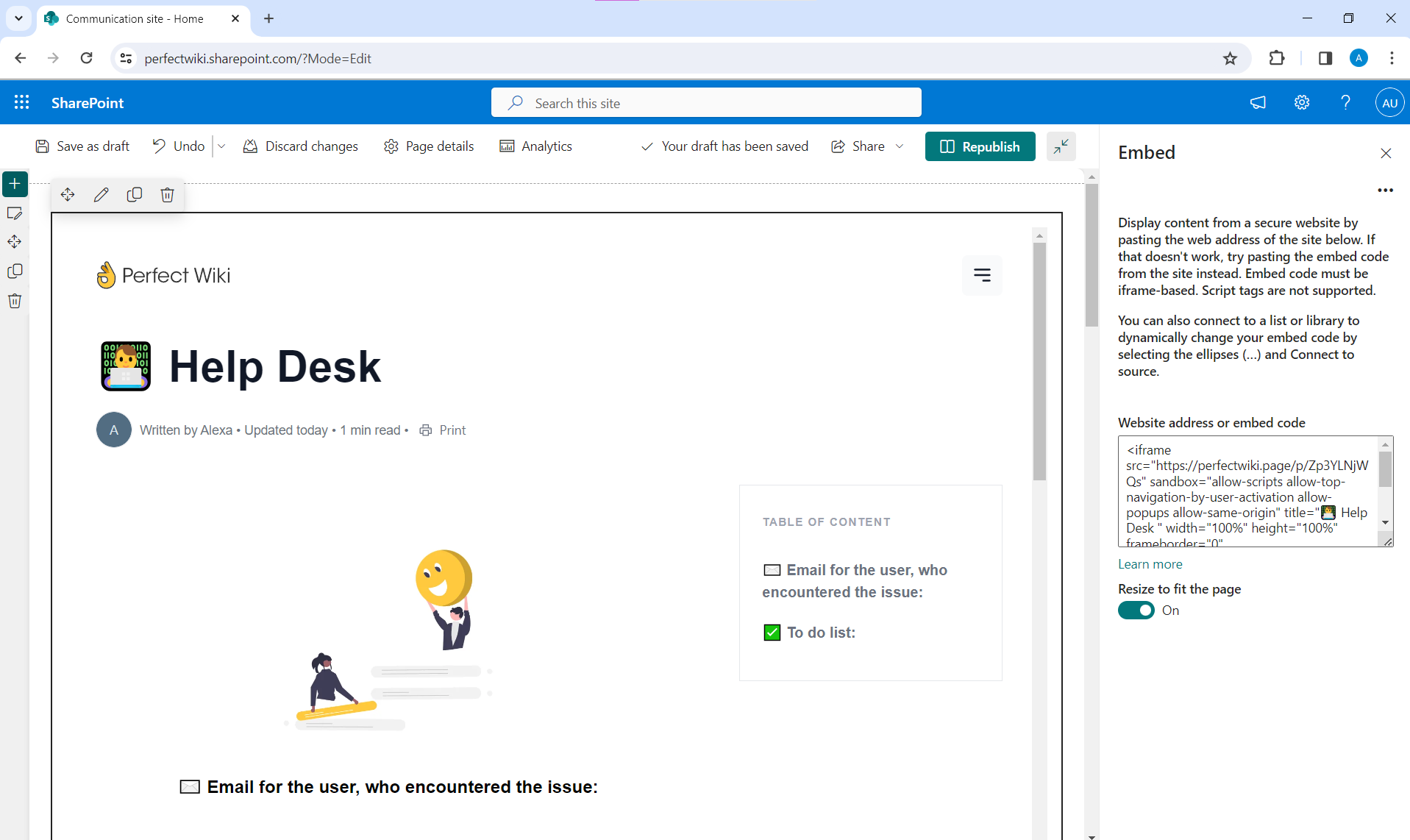The height and width of the screenshot is (840, 1410).
Task: Close the Embed pane
Action: click(1386, 153)
